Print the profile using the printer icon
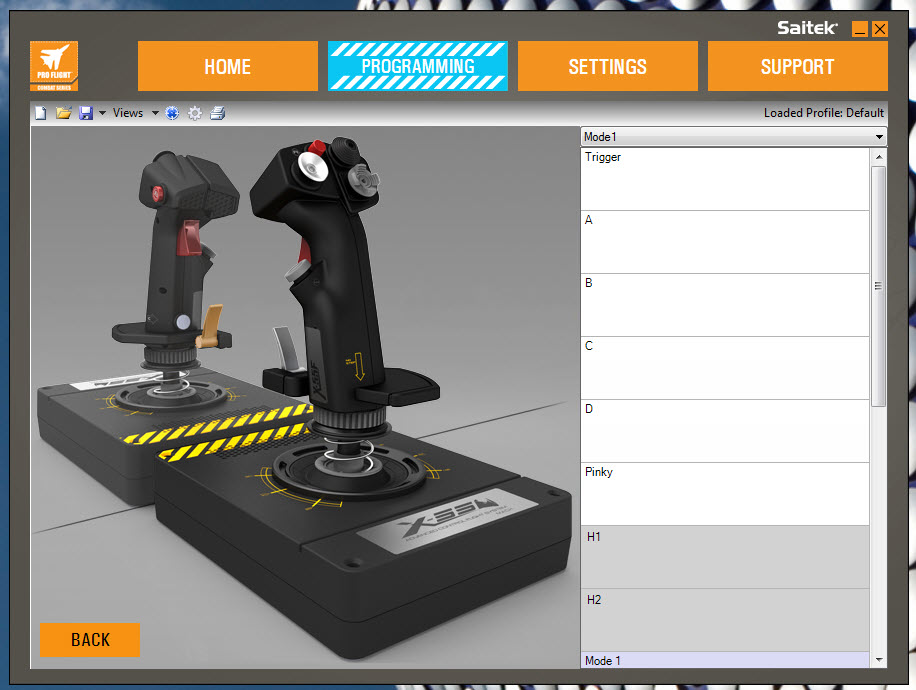 (x=217, y=113)
